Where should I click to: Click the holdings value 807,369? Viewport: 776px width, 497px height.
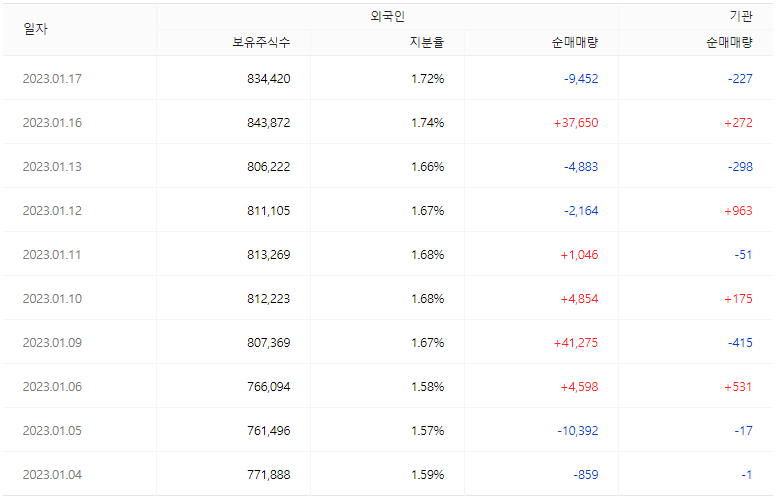pyautogui.click(x=269, y=343)
